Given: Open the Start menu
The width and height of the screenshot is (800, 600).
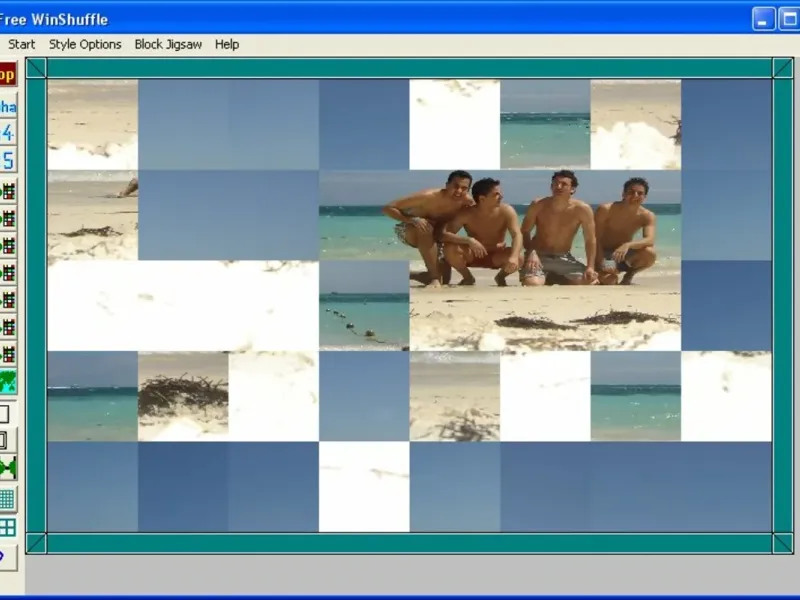Looking at the screenshot, I should 21,45.
